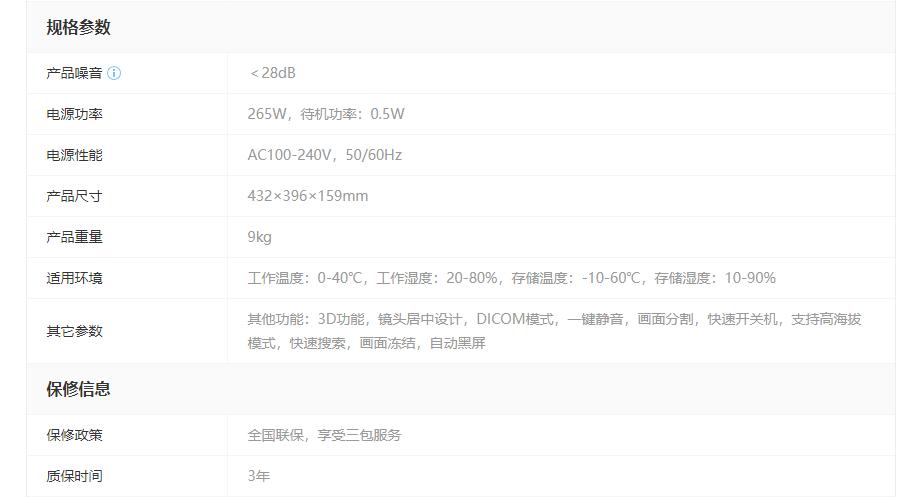This screenshot has height=497, width=923.
Task: Click the 适用环境 row label
Action: 74,278
